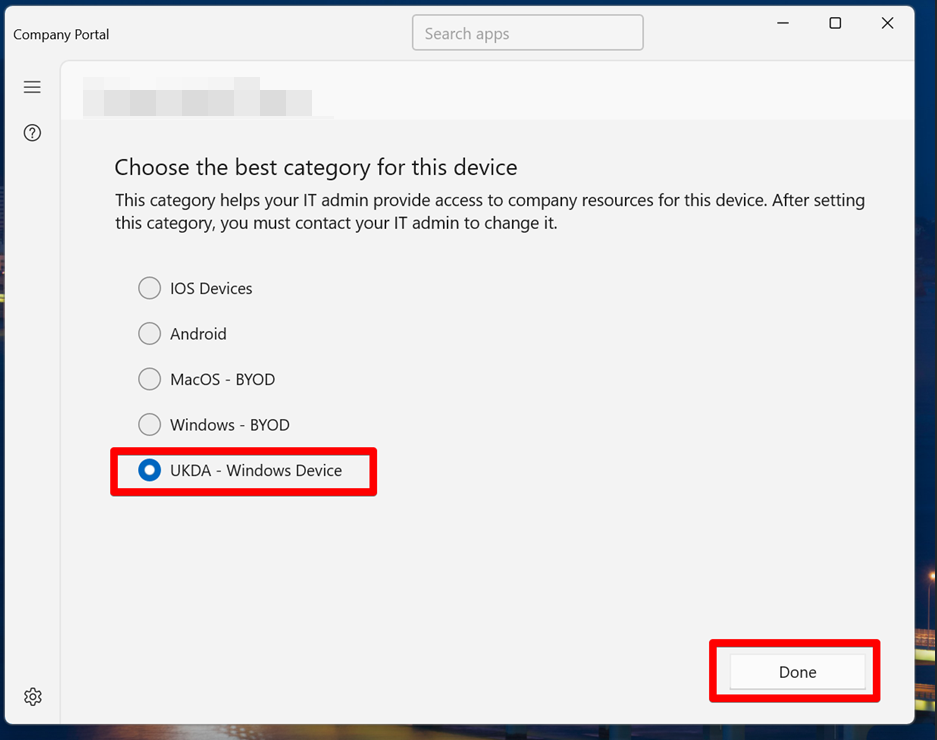Select UKDA - Windows Device radio button

tap(150, 471)
